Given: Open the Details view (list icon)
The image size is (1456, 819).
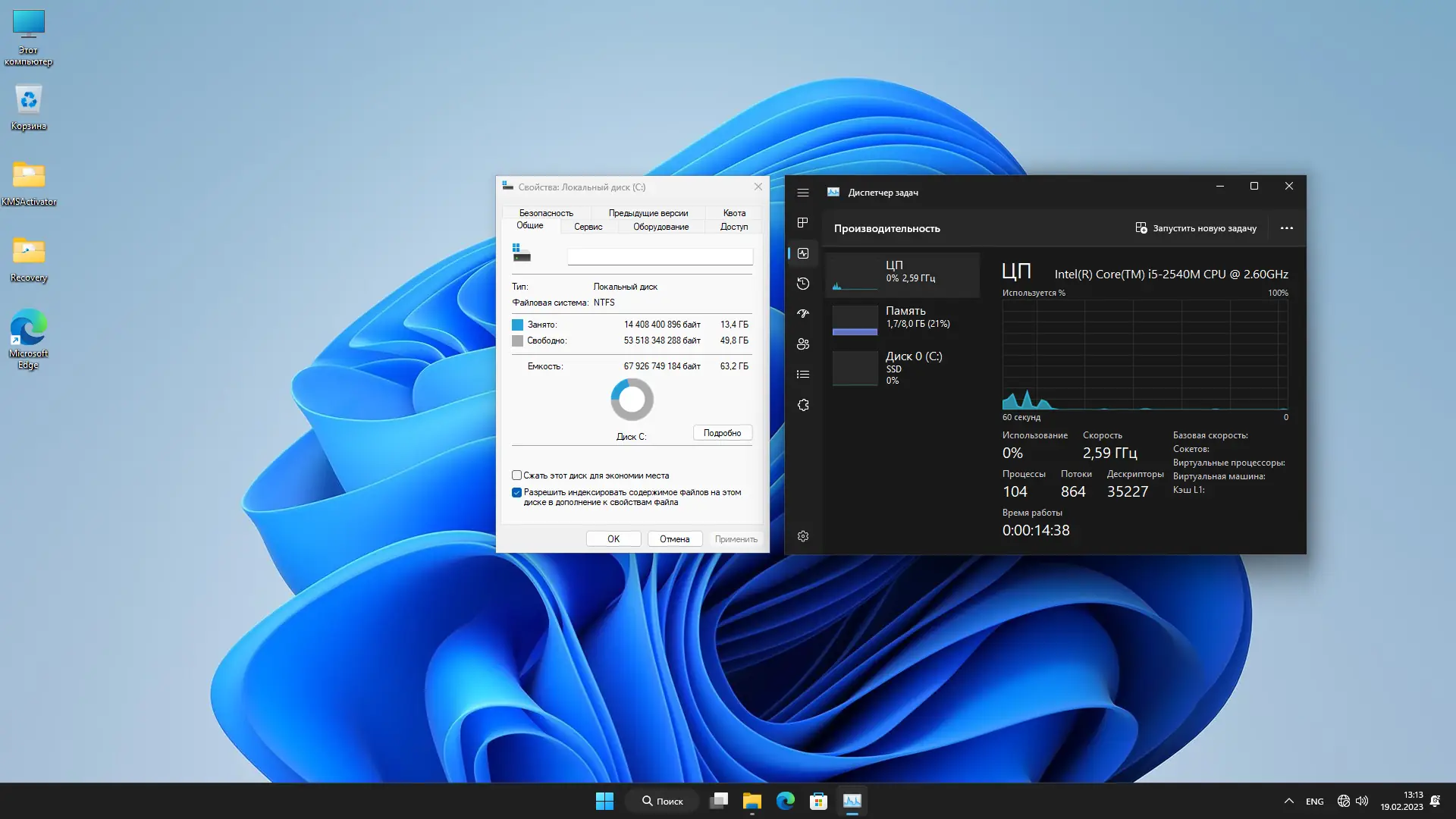Looking at the screenshot, I should coord(803,374).
